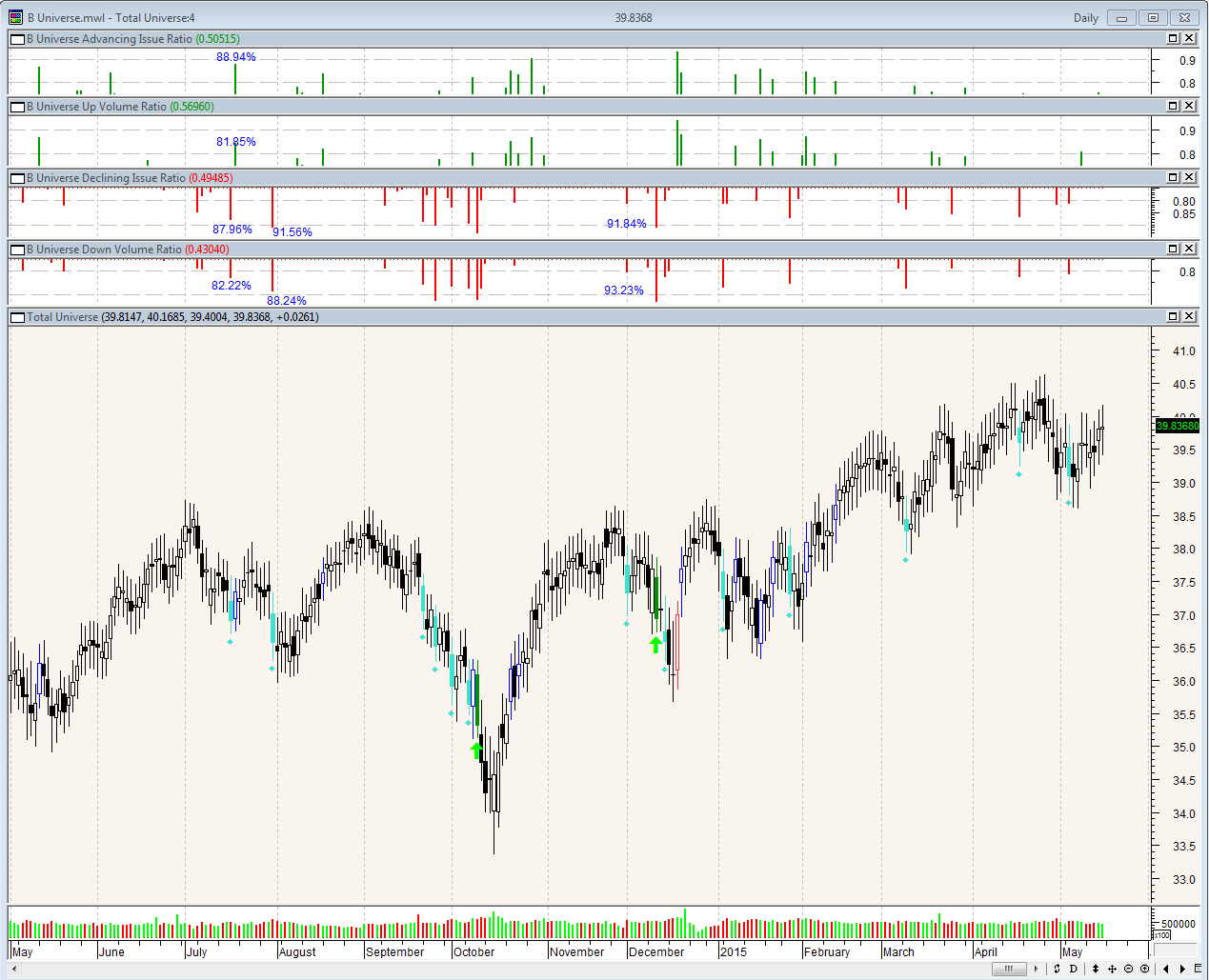The width and height of the screenshot is (1209, 980).
Task: Click the B Universe Advancing Issue Ratio title
Action: 110,39
